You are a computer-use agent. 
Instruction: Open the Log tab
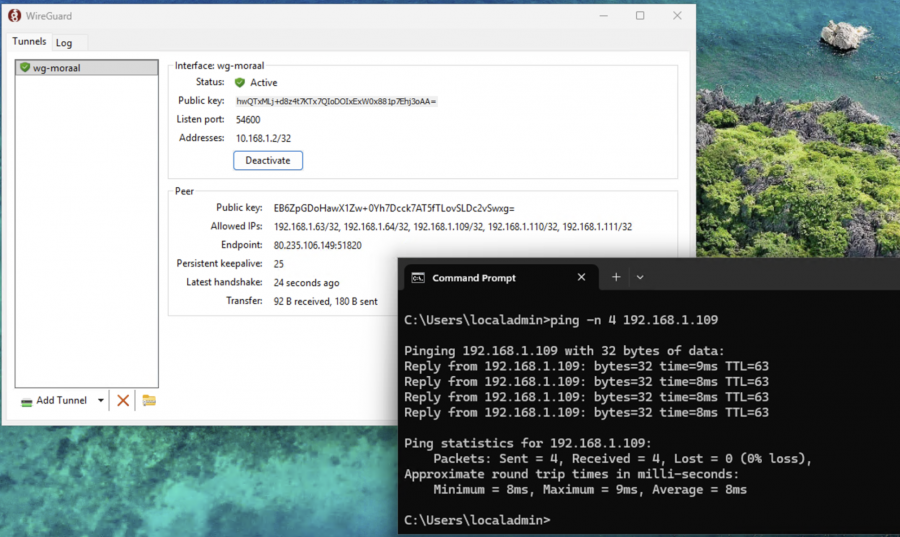click(x=64, y=42)
